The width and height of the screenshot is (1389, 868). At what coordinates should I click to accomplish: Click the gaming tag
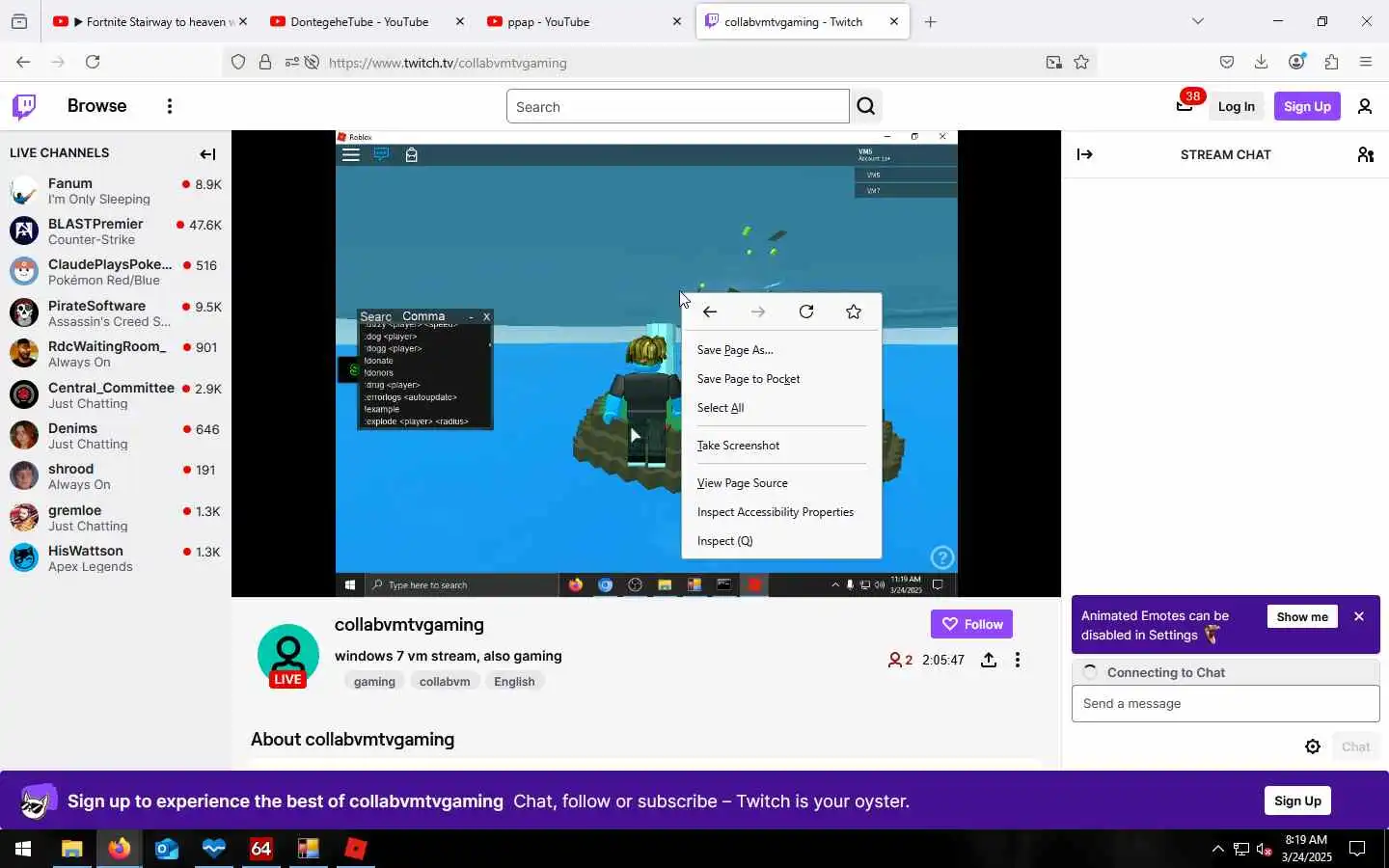click(374, 681)
